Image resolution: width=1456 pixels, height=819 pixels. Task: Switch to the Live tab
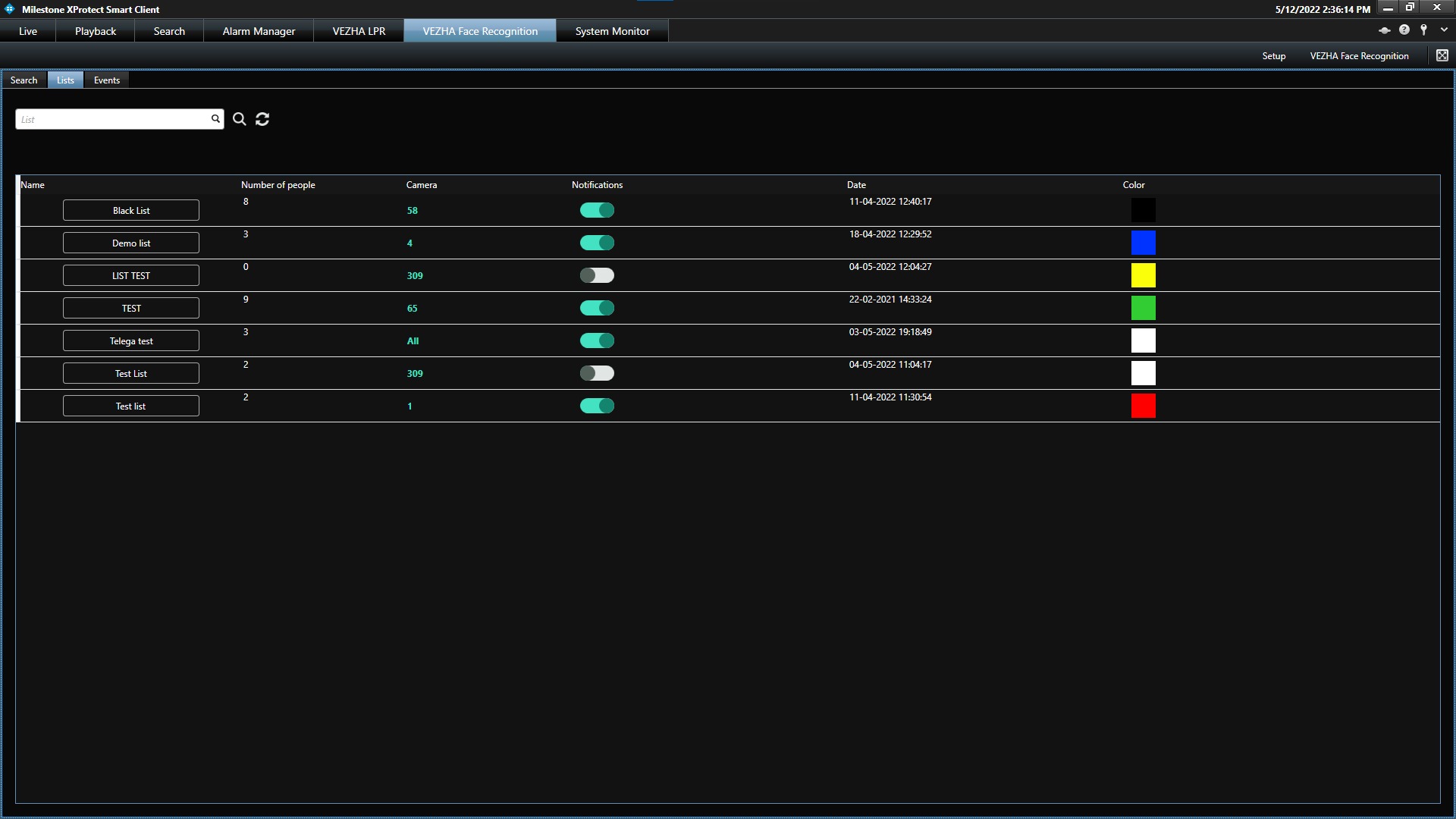pos(28,31)
